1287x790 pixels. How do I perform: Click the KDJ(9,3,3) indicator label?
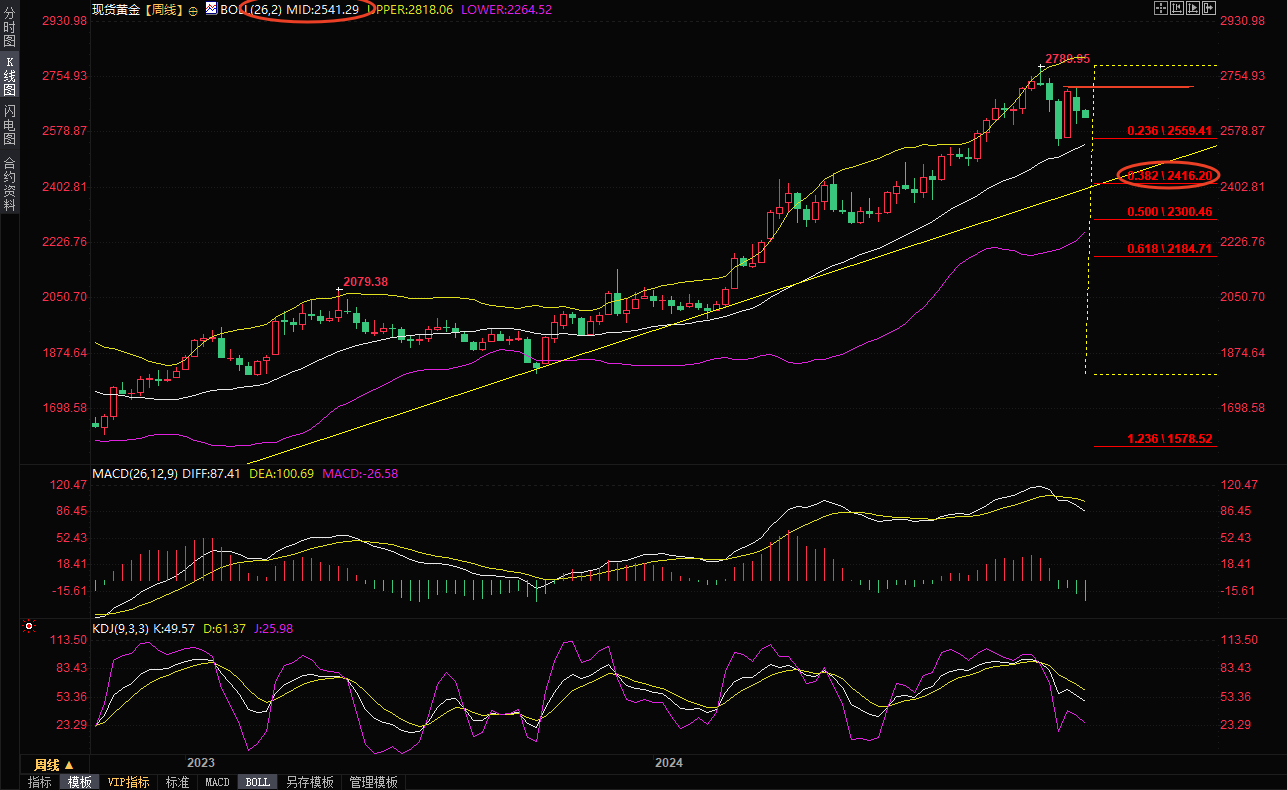[121, 629]
